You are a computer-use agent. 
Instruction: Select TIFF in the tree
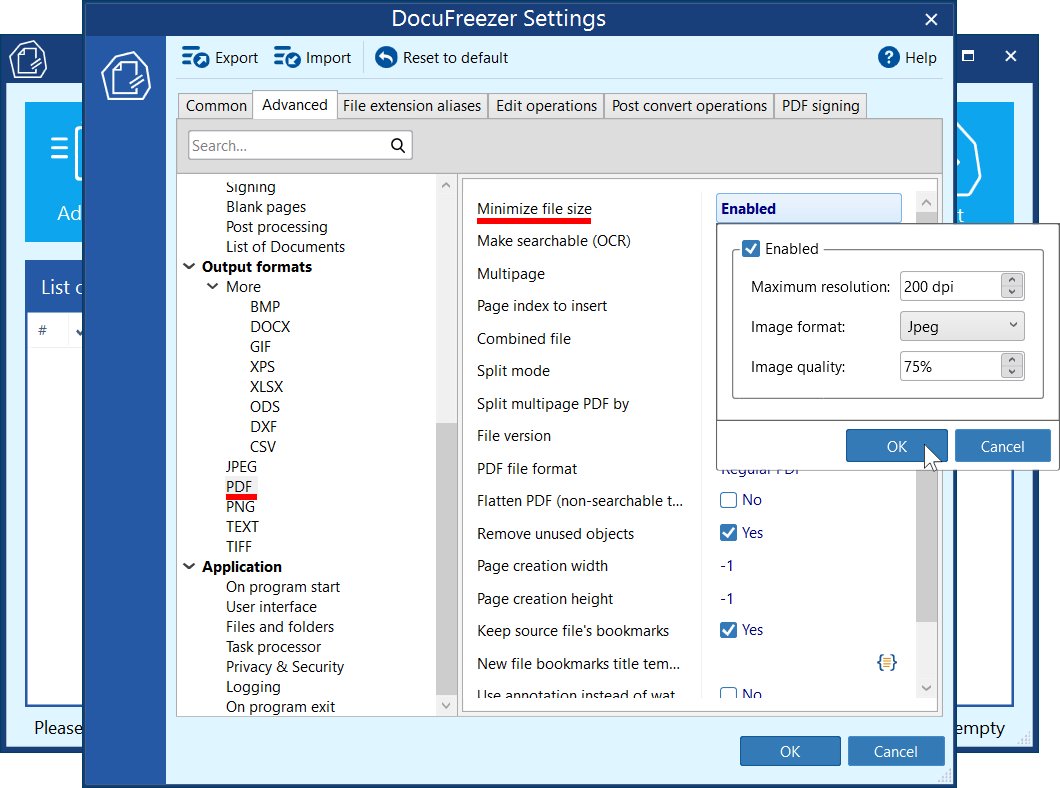(239, 547)
